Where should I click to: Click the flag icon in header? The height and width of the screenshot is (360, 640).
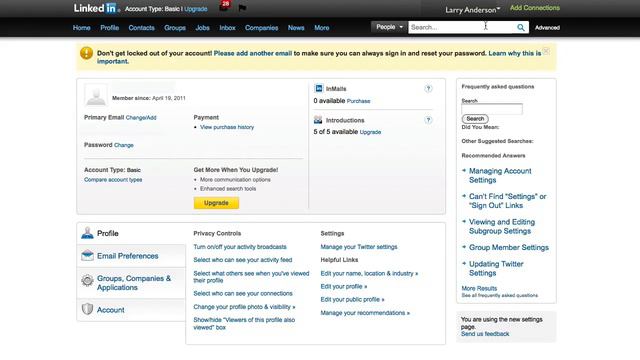click(242, 8)
